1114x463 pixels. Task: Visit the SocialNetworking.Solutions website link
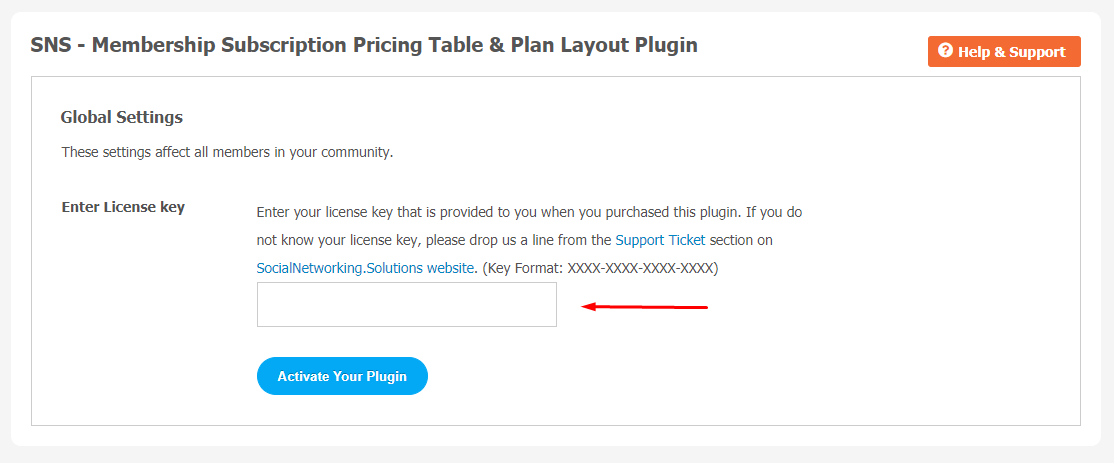[x=365, y=268]
